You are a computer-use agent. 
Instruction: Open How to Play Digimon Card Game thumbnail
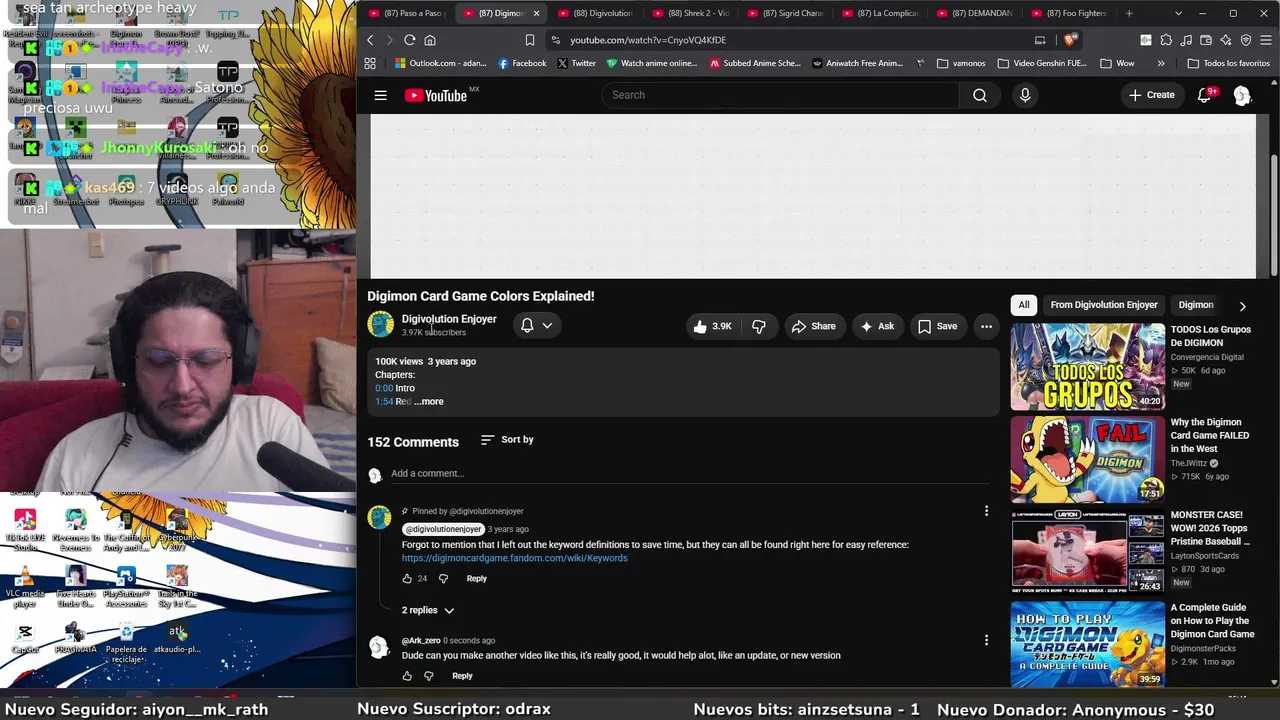coord(1088,645)
